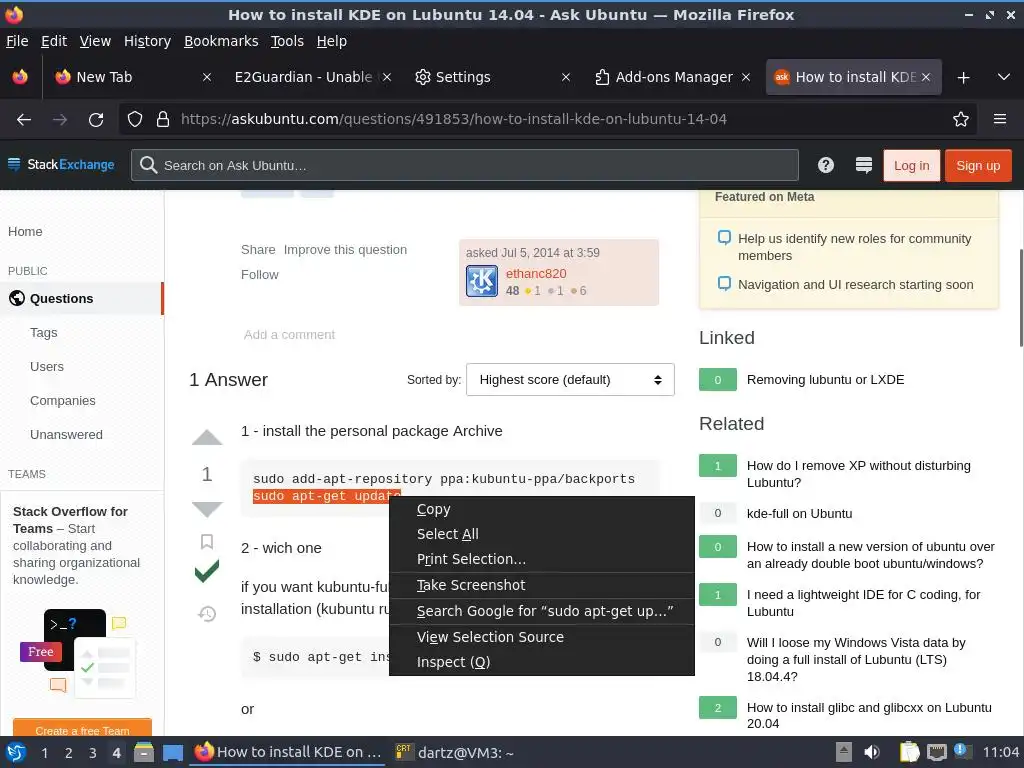Upvote the answer arrow

[x=207, y=437]
